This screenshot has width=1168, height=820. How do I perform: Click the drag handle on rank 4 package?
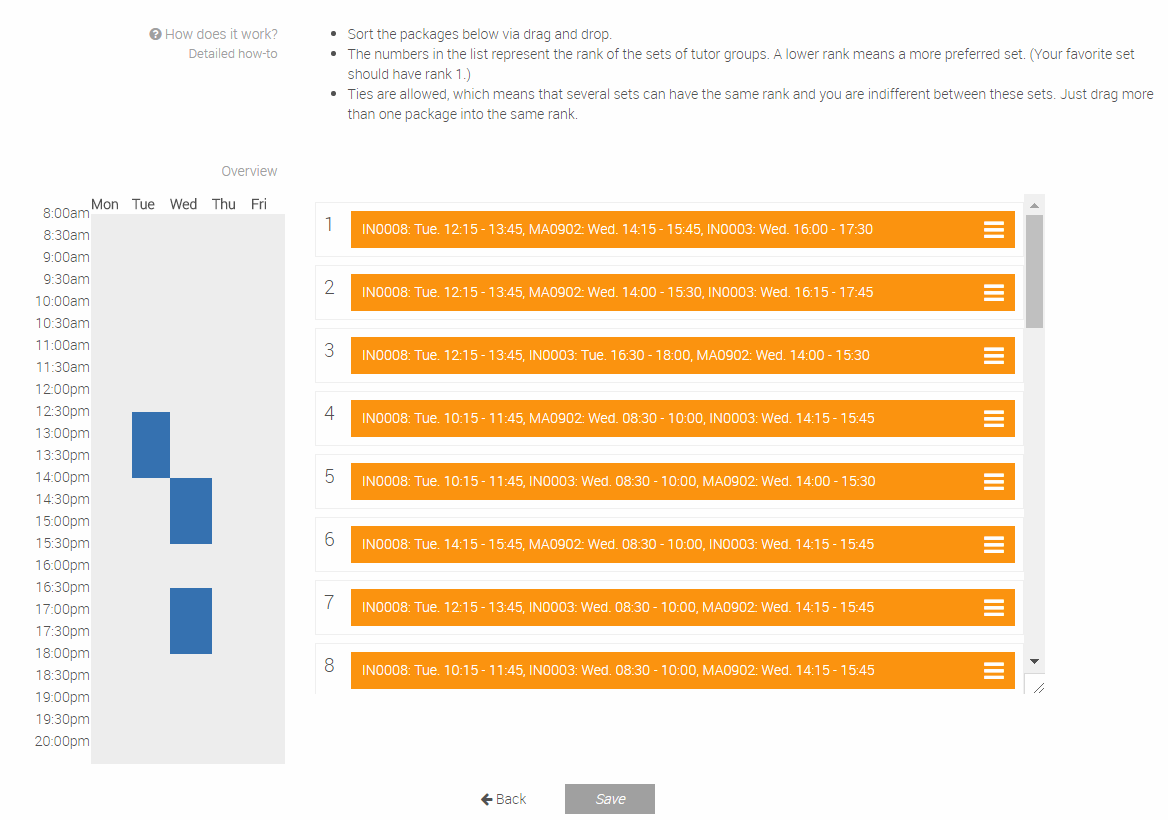(994, 419)
